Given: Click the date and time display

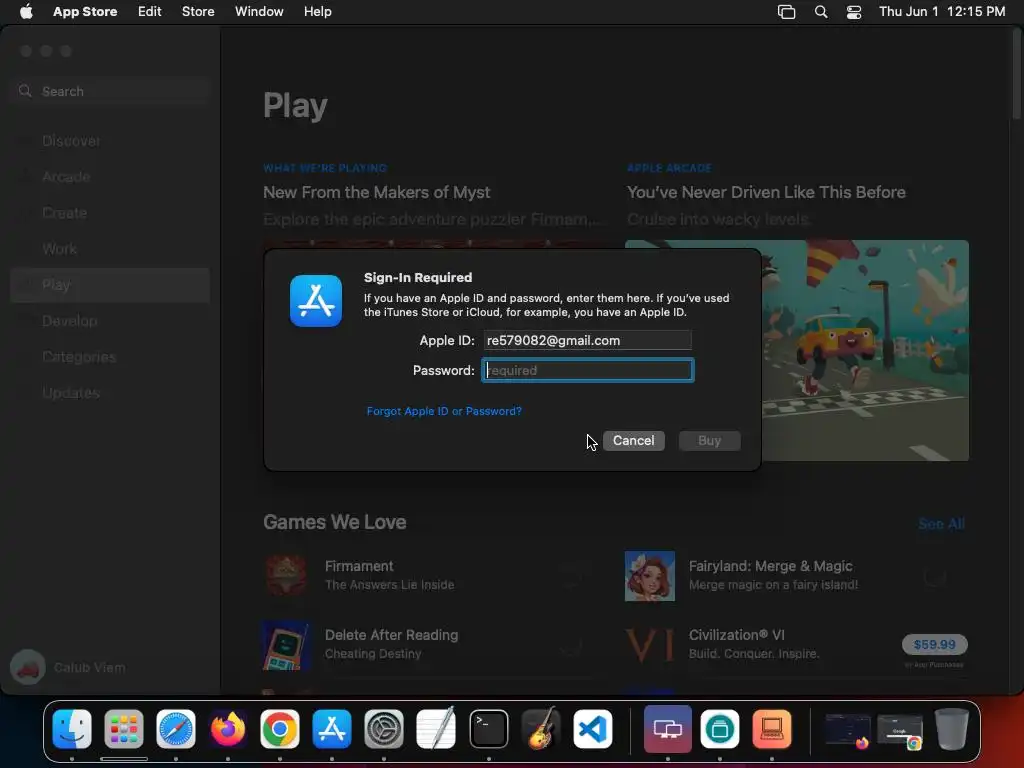Looking at the screenshot, I should 942,12.
